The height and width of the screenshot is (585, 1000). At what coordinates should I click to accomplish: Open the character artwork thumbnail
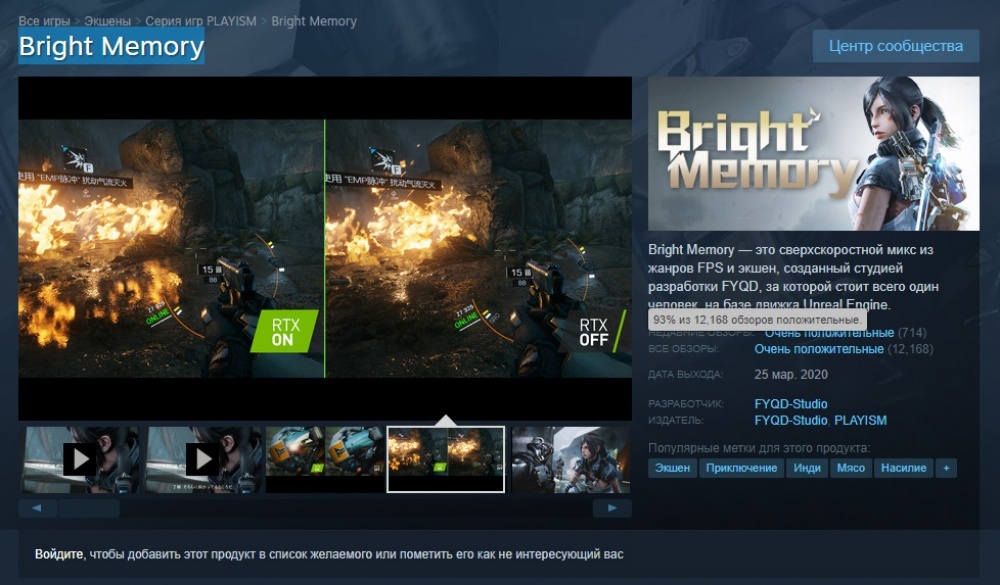(x=571, y=459)
